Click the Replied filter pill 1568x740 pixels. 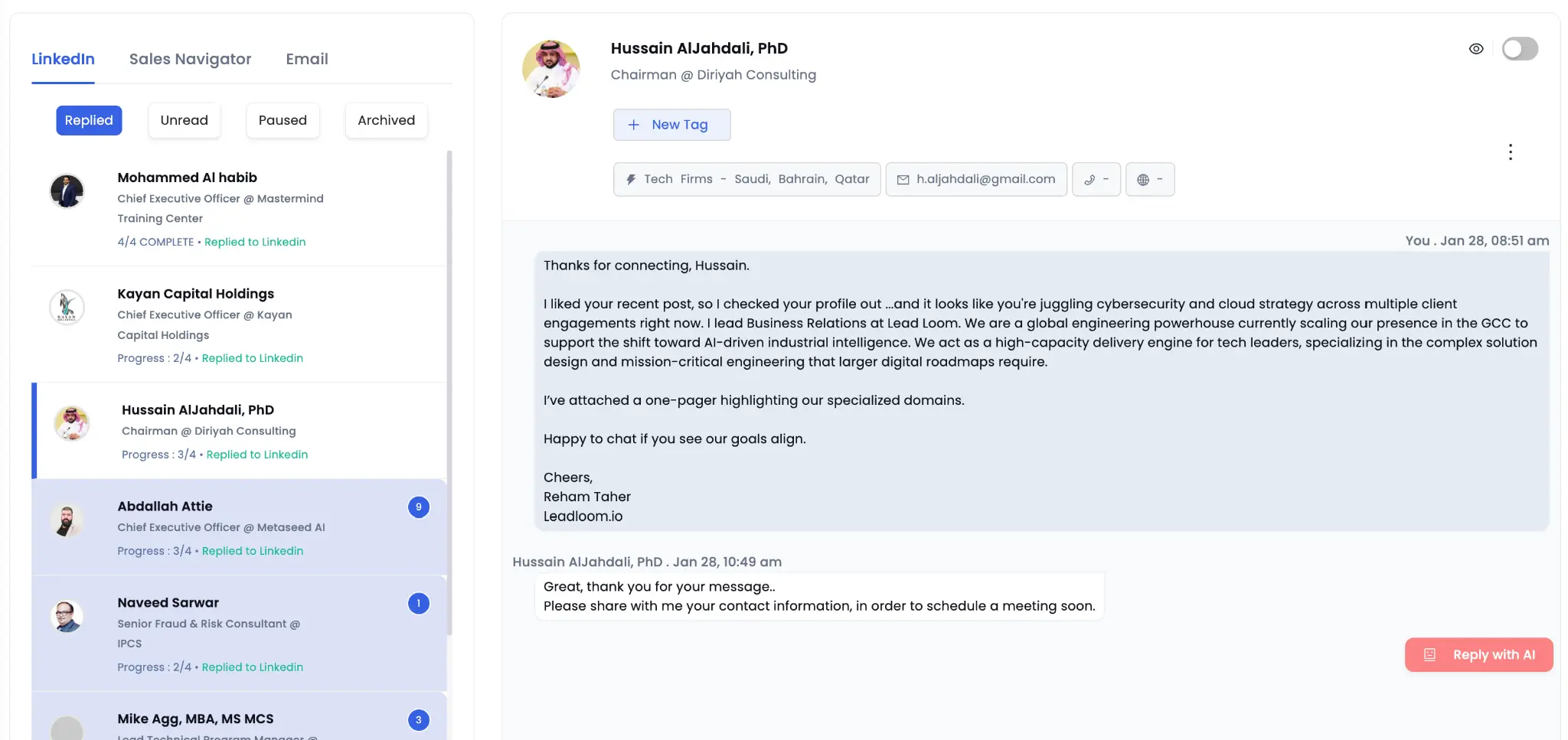(89, 120)
